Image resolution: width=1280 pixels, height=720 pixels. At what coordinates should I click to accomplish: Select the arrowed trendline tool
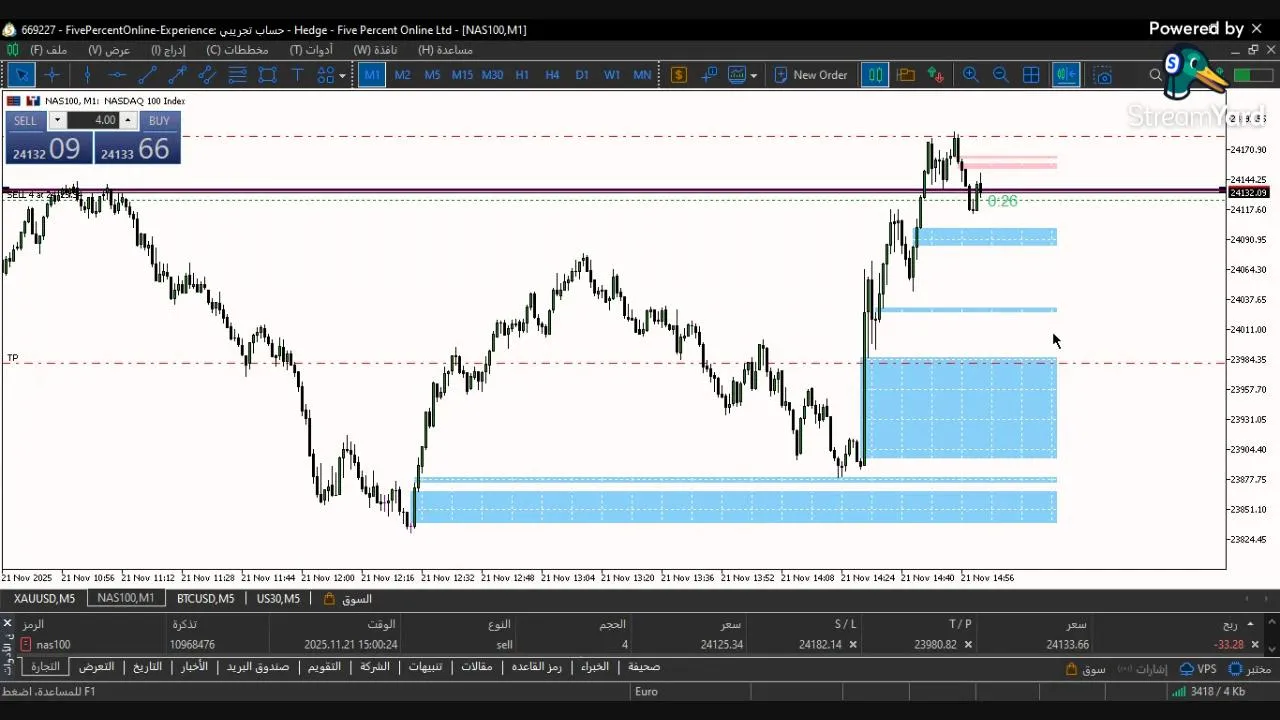pos(177,75)
